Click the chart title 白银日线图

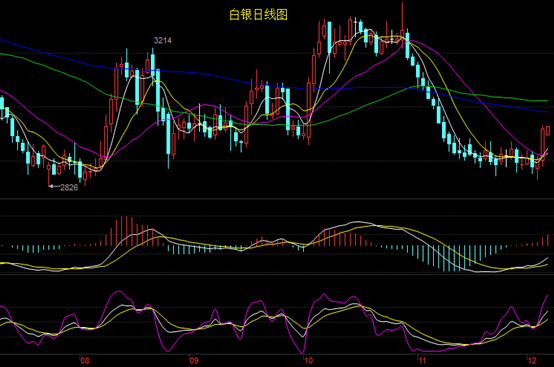click(x=258, y=14)
